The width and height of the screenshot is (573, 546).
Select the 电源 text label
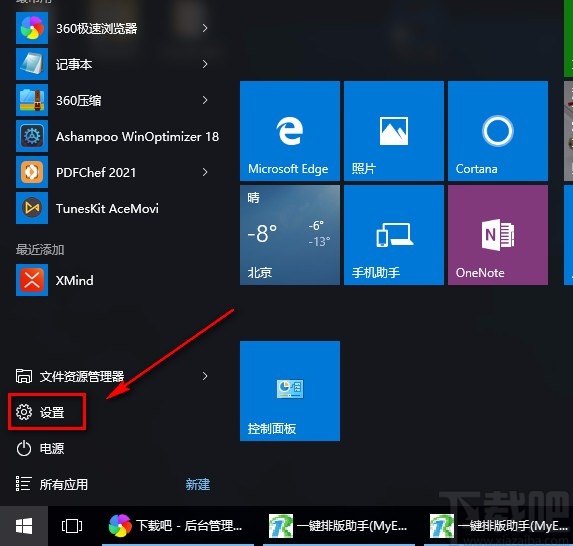pyautogui.click(x=52, y=448)
